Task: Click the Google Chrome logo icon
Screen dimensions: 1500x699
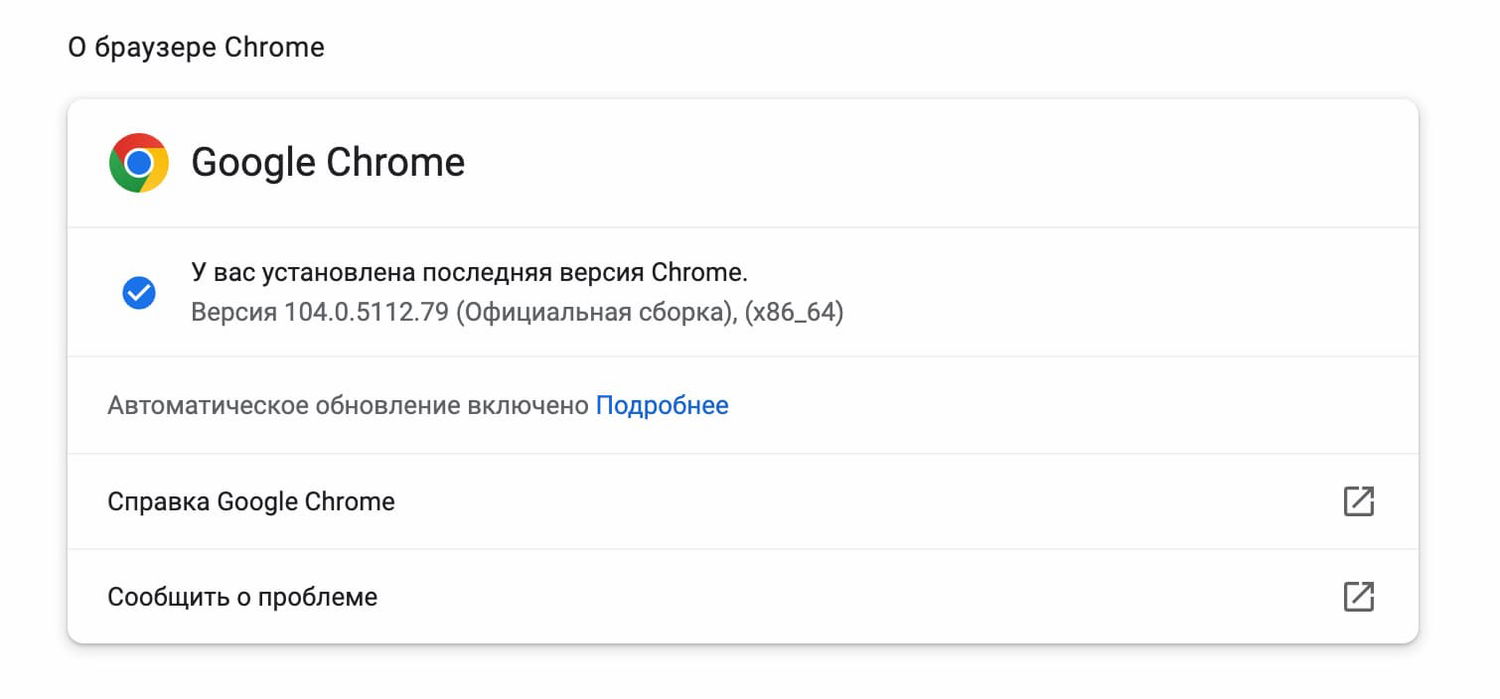Action: [139, 163]
